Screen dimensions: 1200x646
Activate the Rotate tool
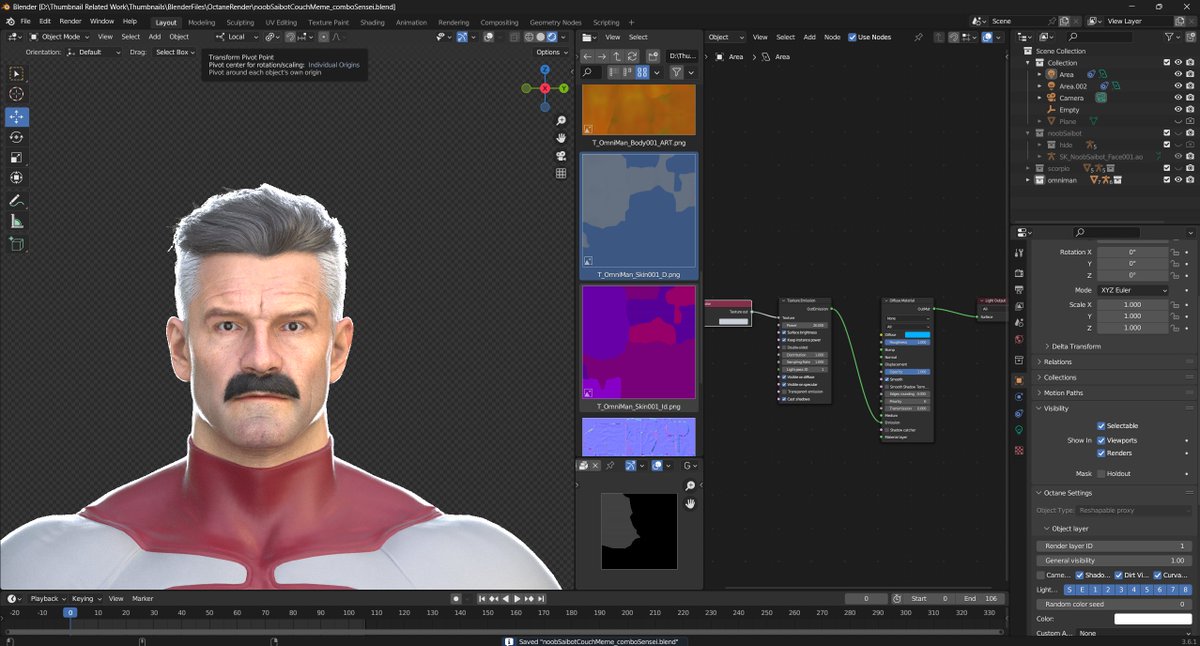point(17,137)
